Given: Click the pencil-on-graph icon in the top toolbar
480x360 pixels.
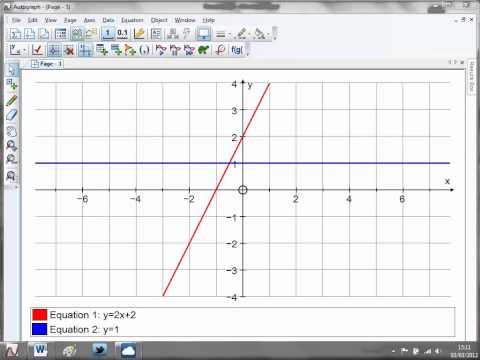Looking at the screenshot, I should pyautogui.click(x=139, y=34).
